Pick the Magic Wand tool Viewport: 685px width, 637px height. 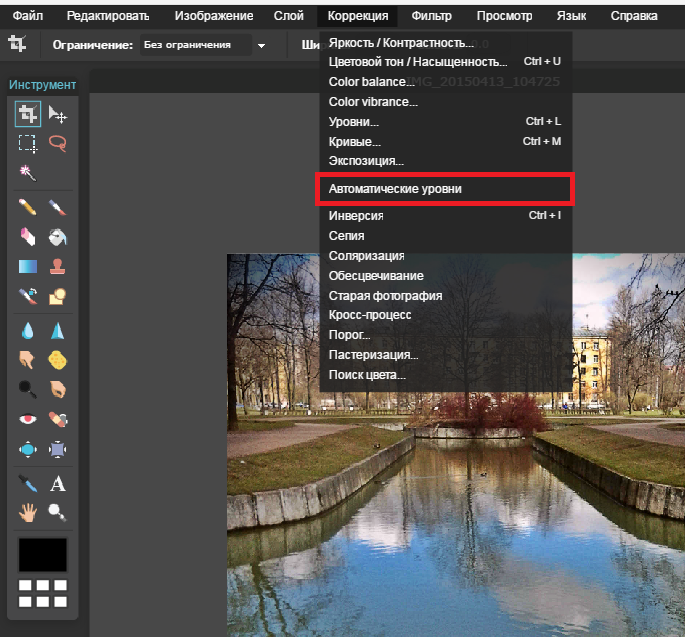(28, 173)
